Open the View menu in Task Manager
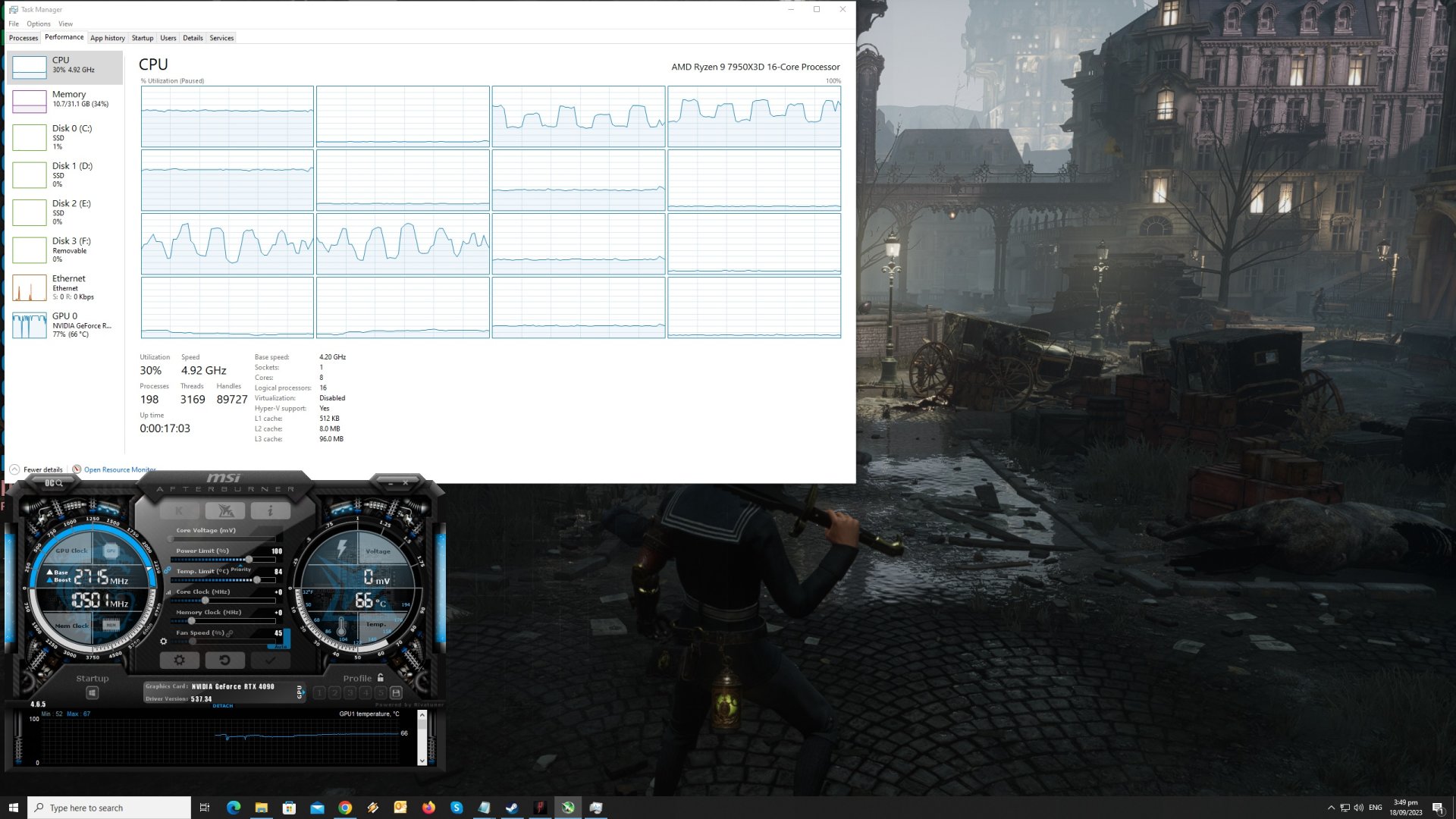1456x819 pixels. pos(65,24)
